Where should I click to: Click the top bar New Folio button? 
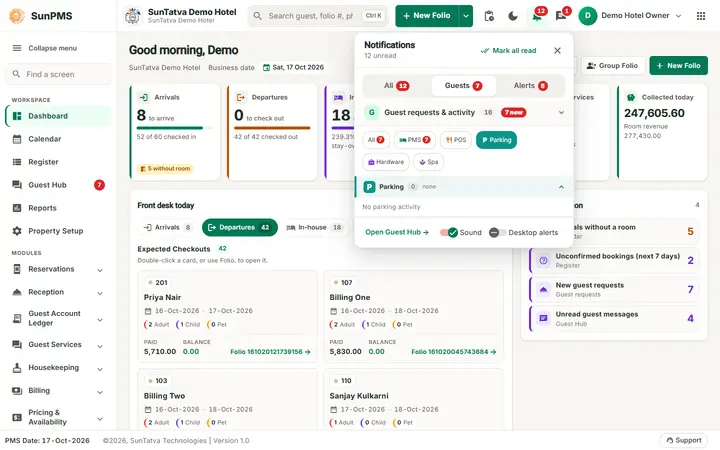(427, 16)
